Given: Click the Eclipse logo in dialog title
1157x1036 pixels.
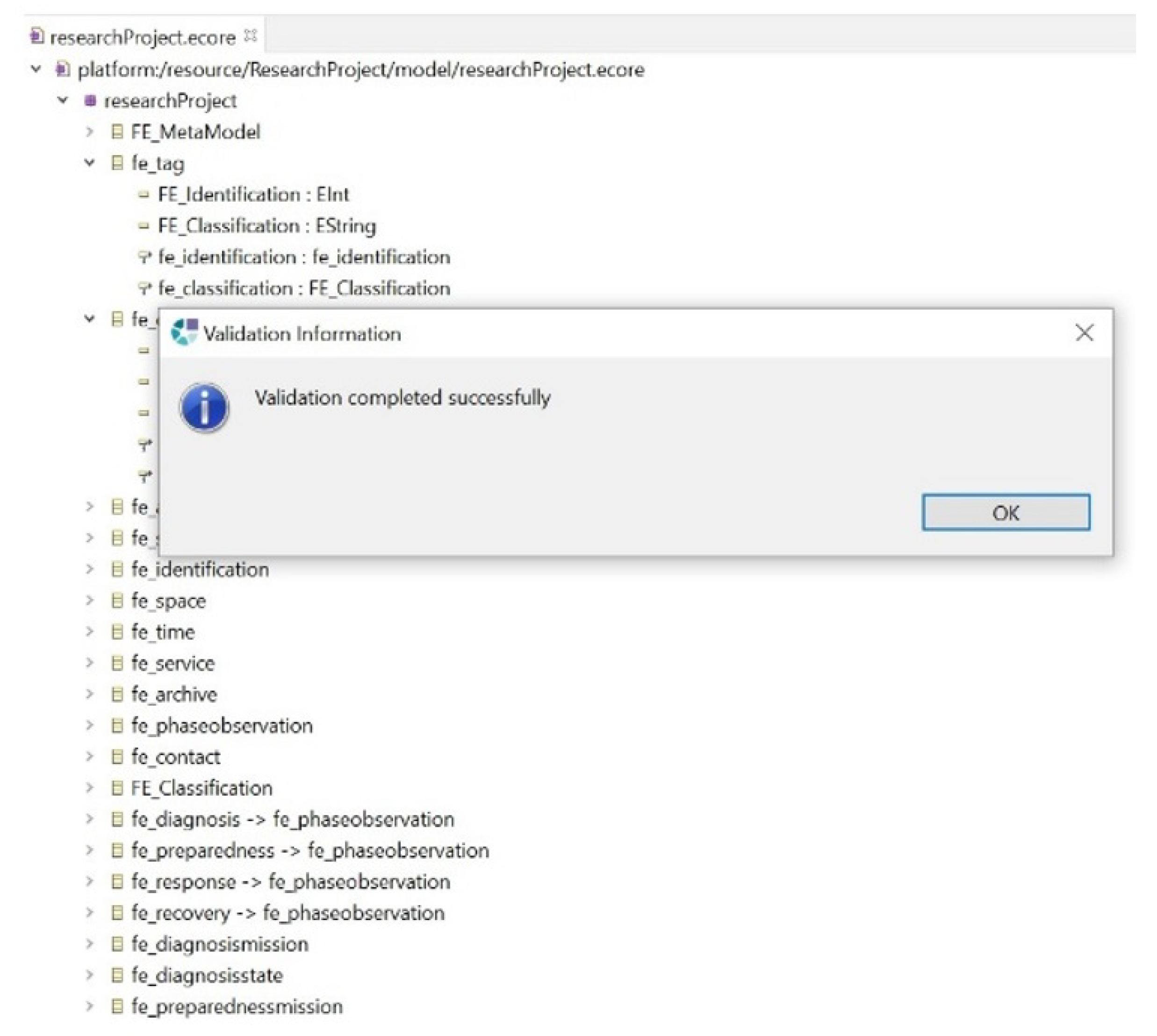Looking at the screenshot, I should tap(184, 332).
